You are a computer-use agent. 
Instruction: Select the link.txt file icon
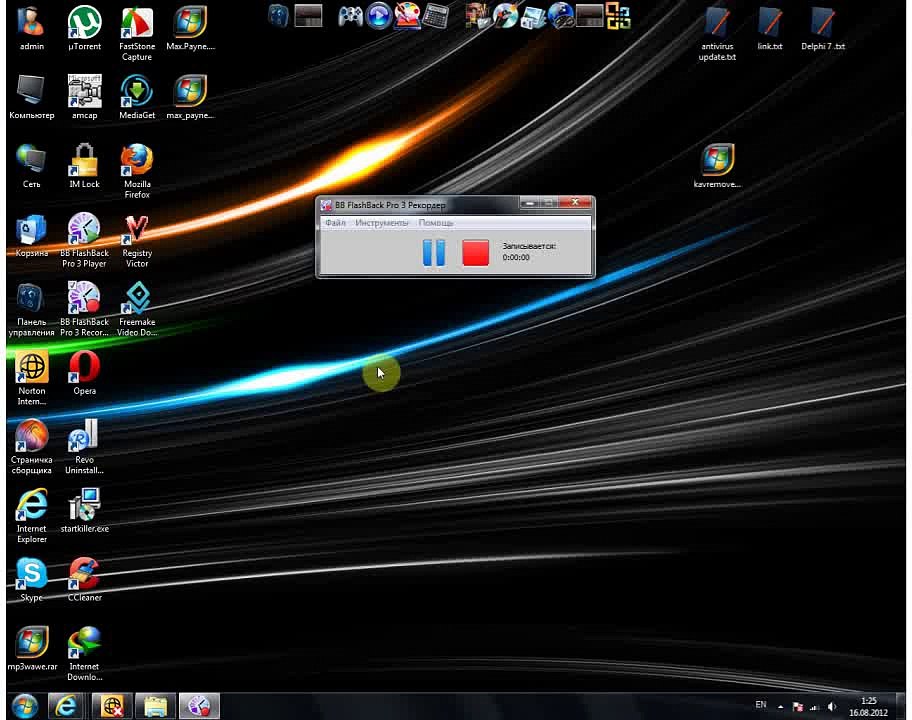pyautogui.click(x=770, y=28)
